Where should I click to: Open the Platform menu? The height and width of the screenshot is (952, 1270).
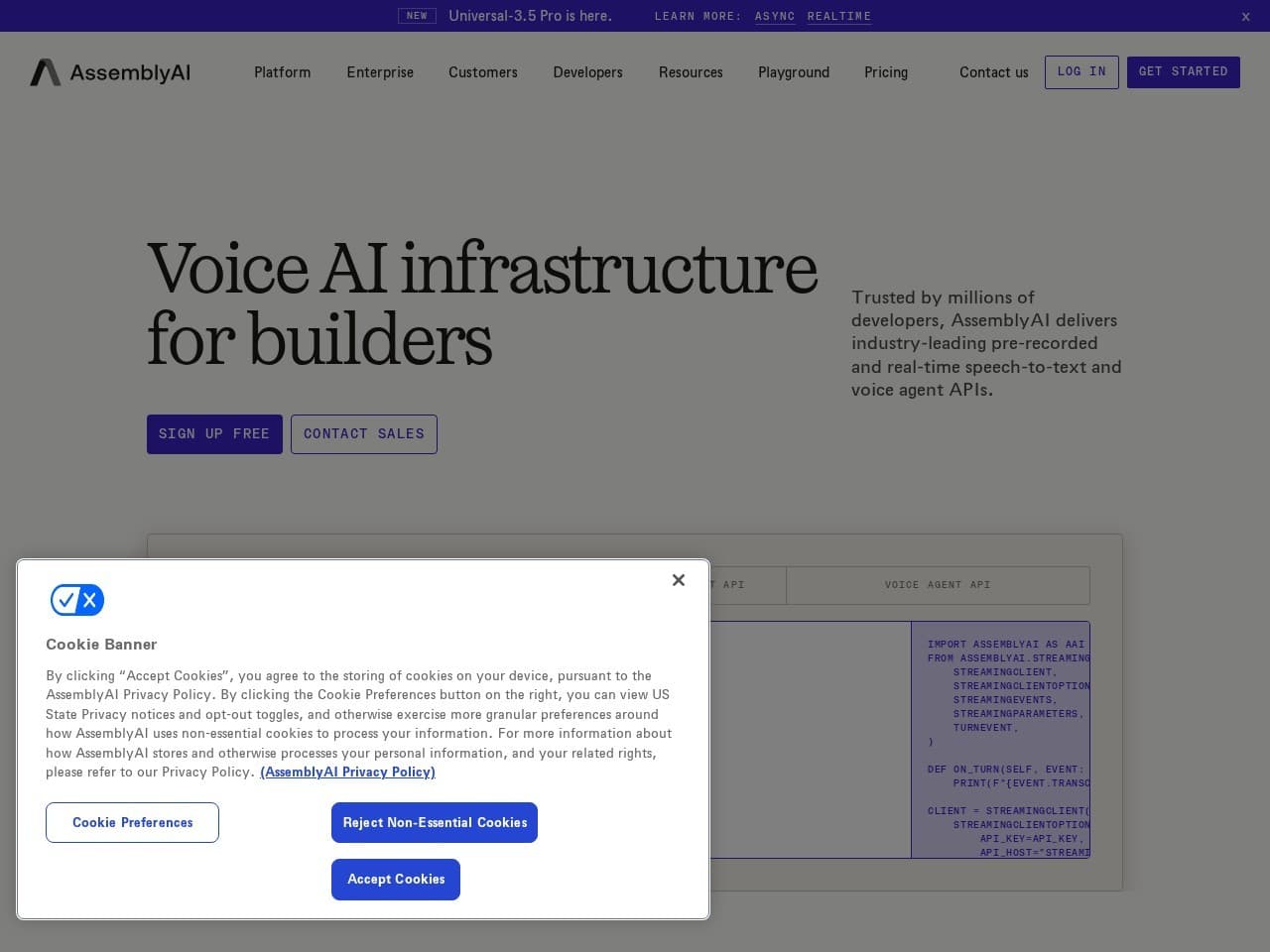click(283, 72)
